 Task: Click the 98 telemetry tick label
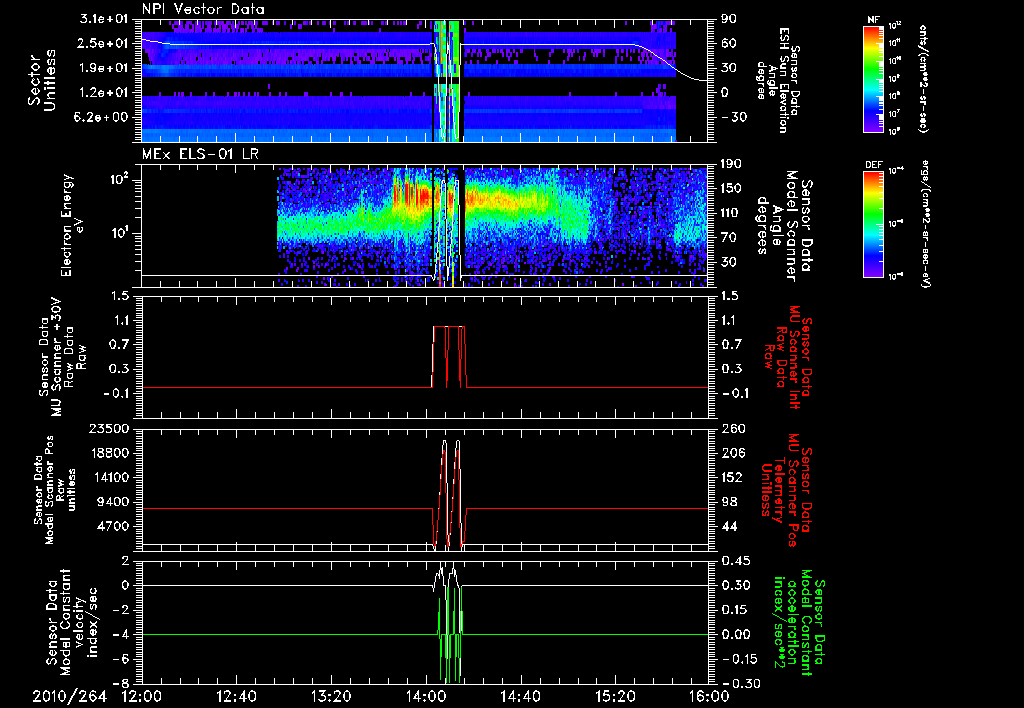click(728, 502)
